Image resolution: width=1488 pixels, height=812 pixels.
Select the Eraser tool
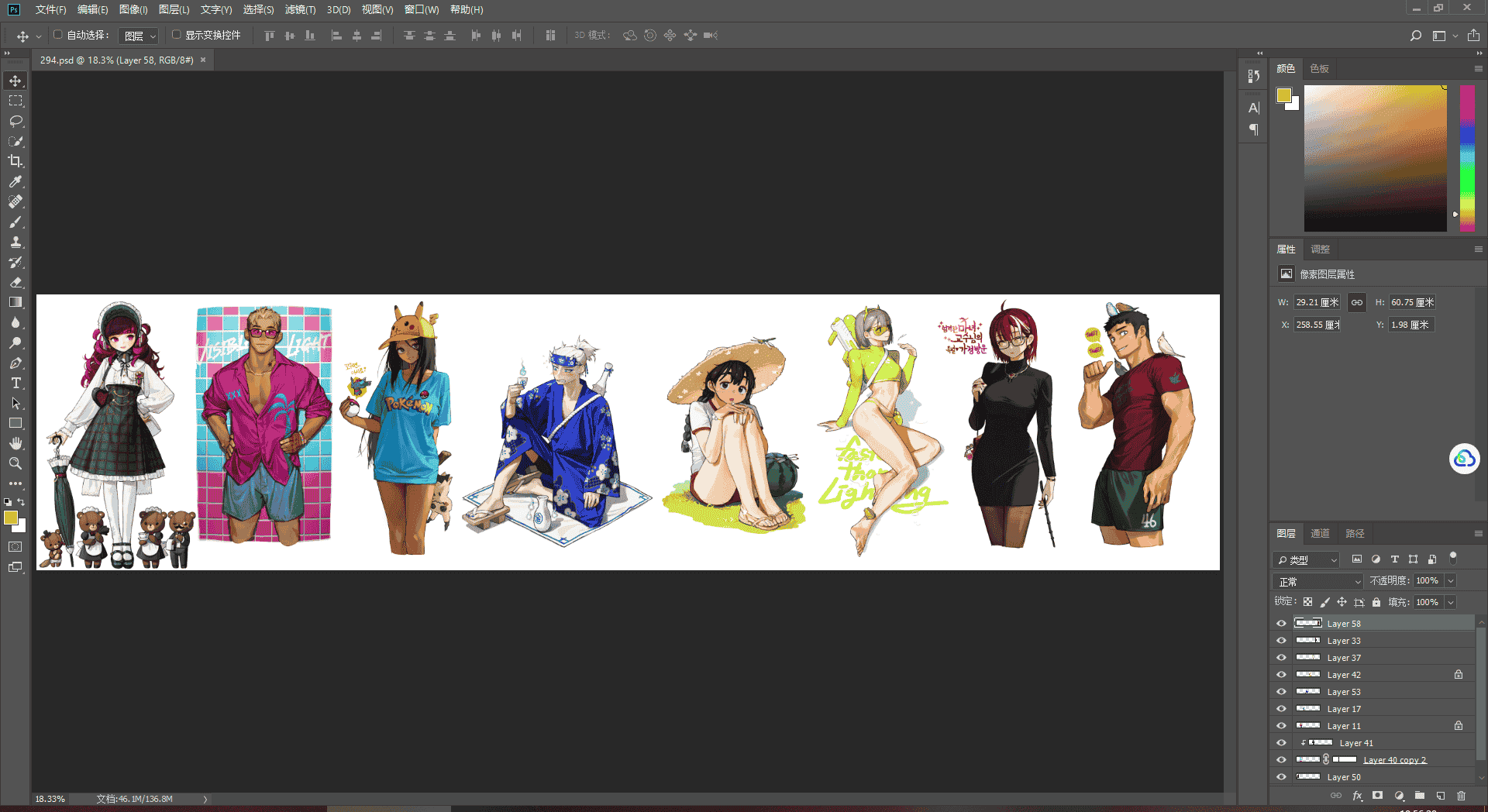tap(15, 282)
